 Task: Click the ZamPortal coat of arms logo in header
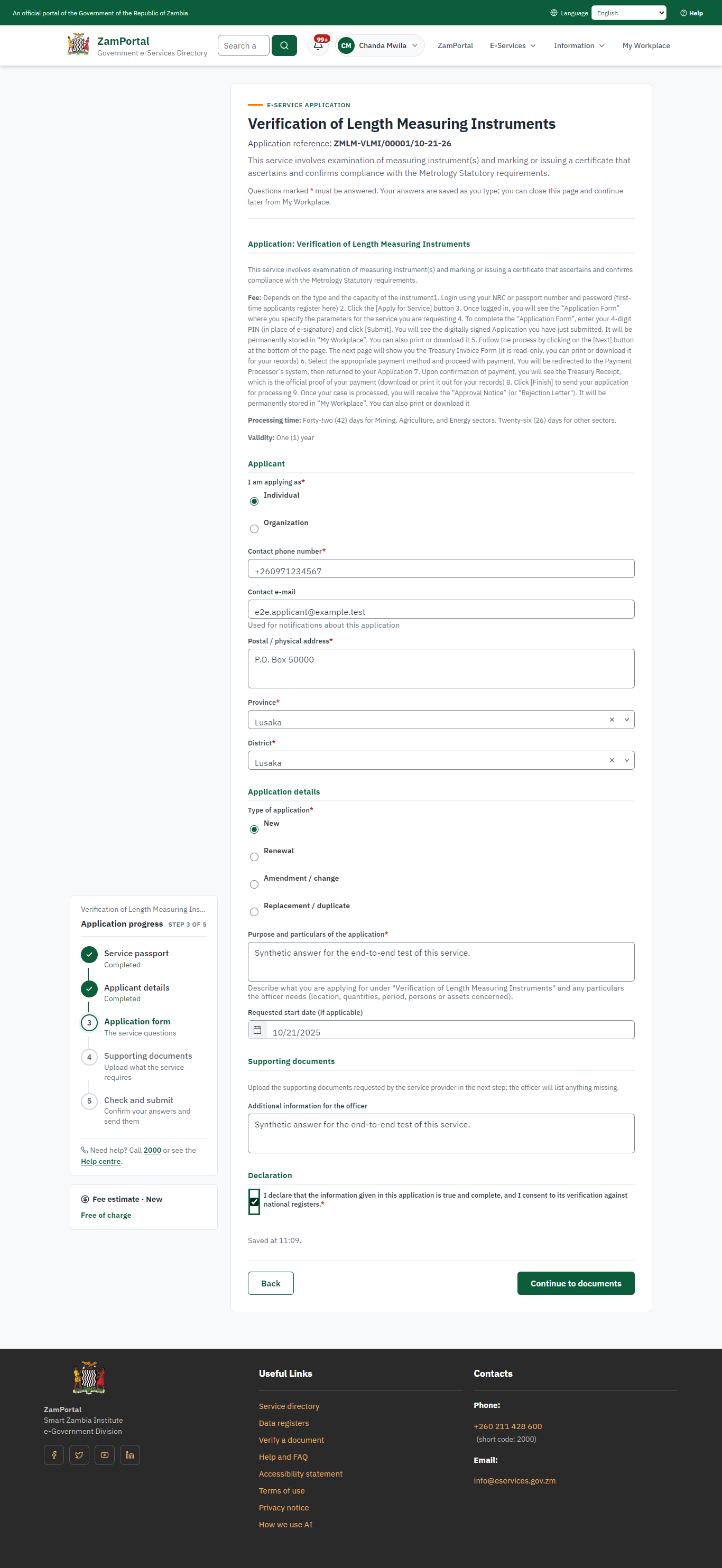coord(79,45)
